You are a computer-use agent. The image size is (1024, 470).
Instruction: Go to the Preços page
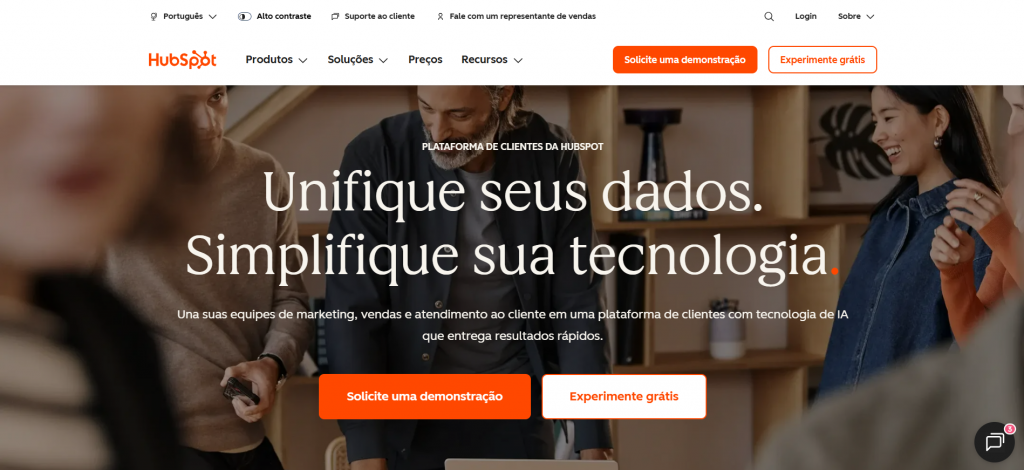coord(425,59)
